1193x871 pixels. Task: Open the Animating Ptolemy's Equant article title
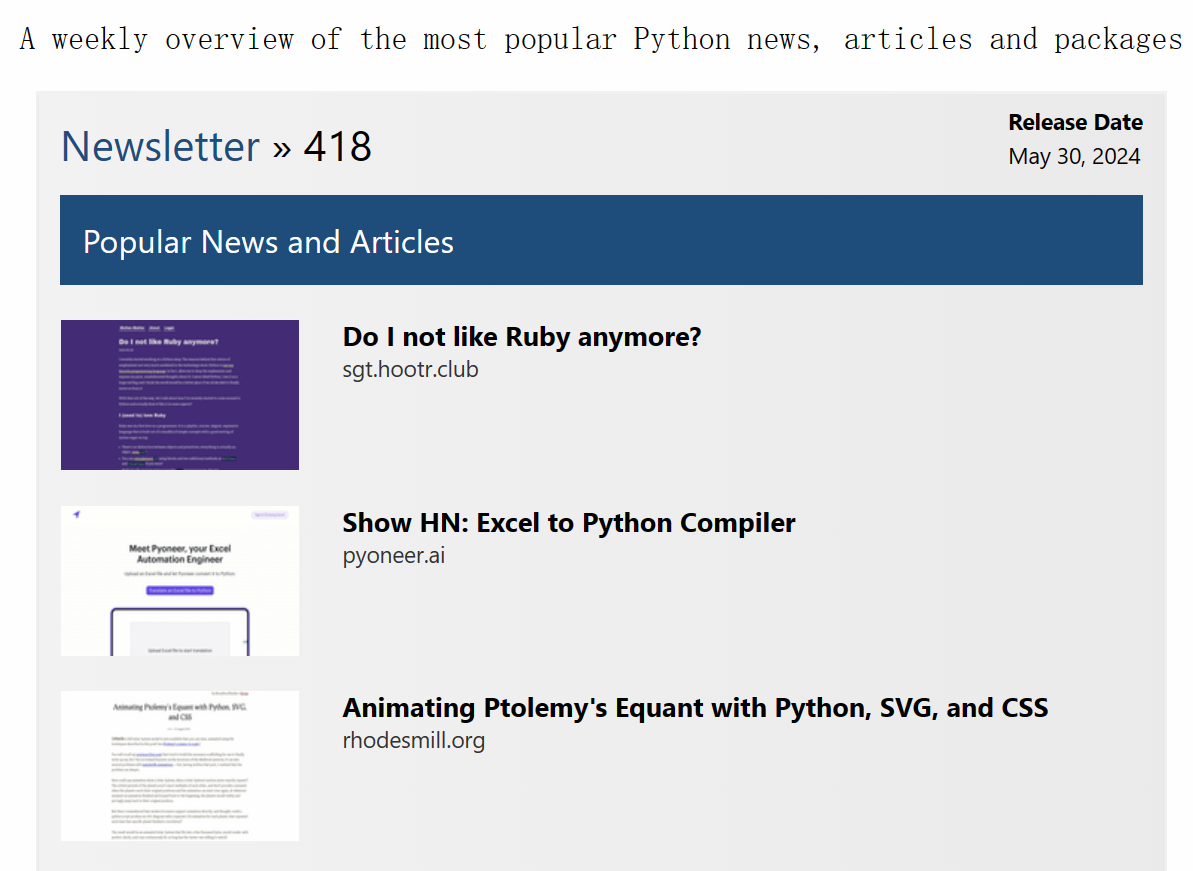tap(695, 708)
